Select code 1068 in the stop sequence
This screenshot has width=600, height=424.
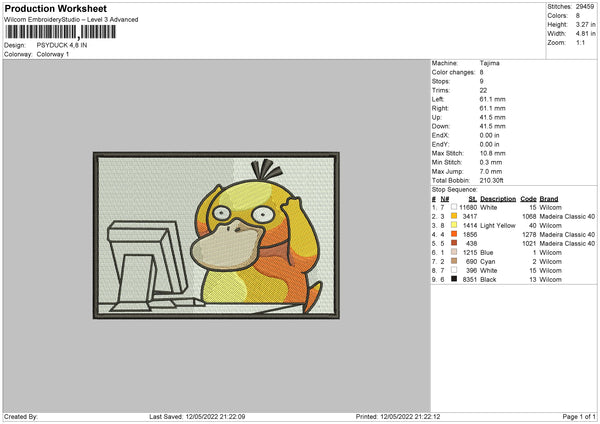coord(529,217)
